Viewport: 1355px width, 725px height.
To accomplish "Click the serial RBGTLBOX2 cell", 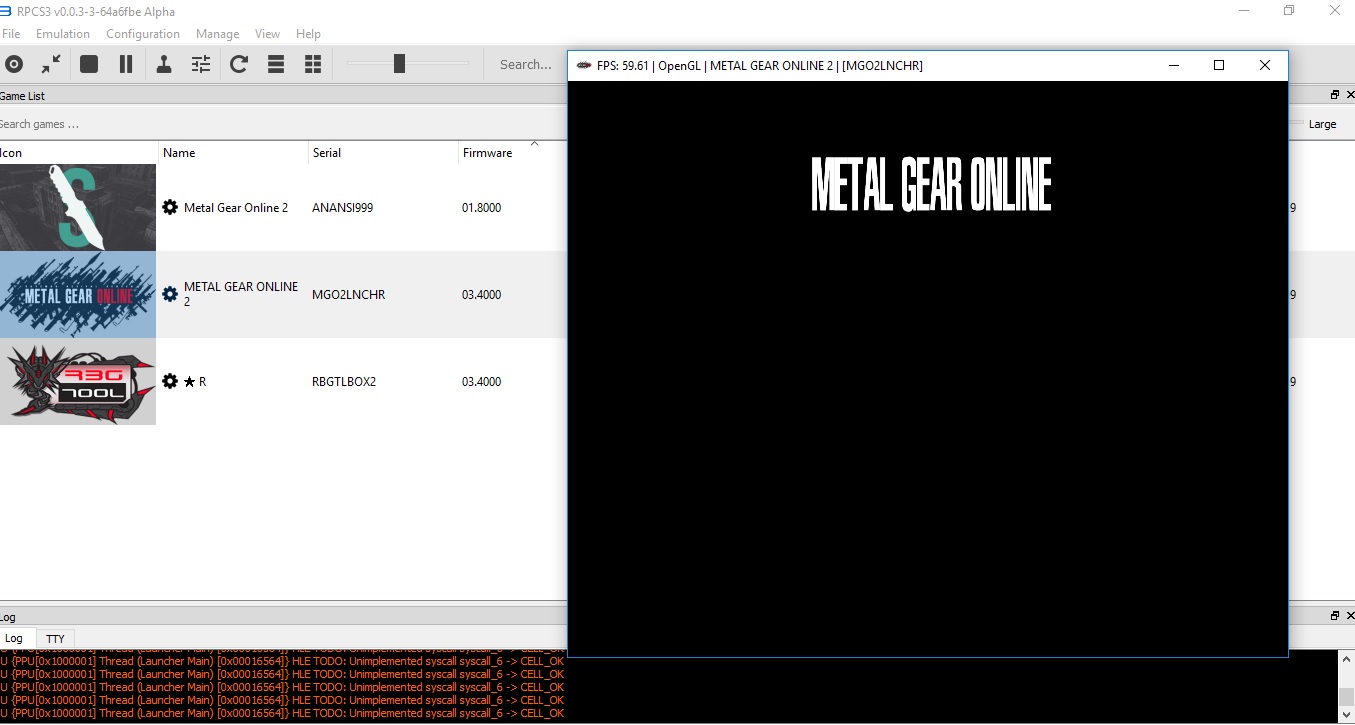I will [344, 382].
